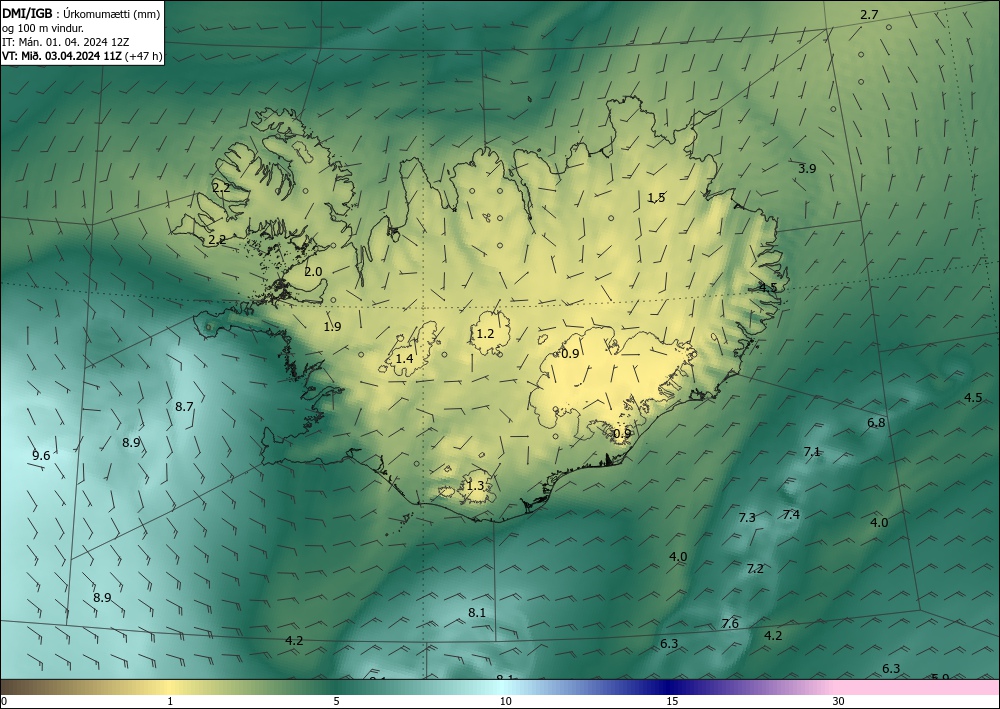The width and height of the screenshot is (1000, 709).
Task: Click the 7.3 value on the map
Action: click(747, 518)
